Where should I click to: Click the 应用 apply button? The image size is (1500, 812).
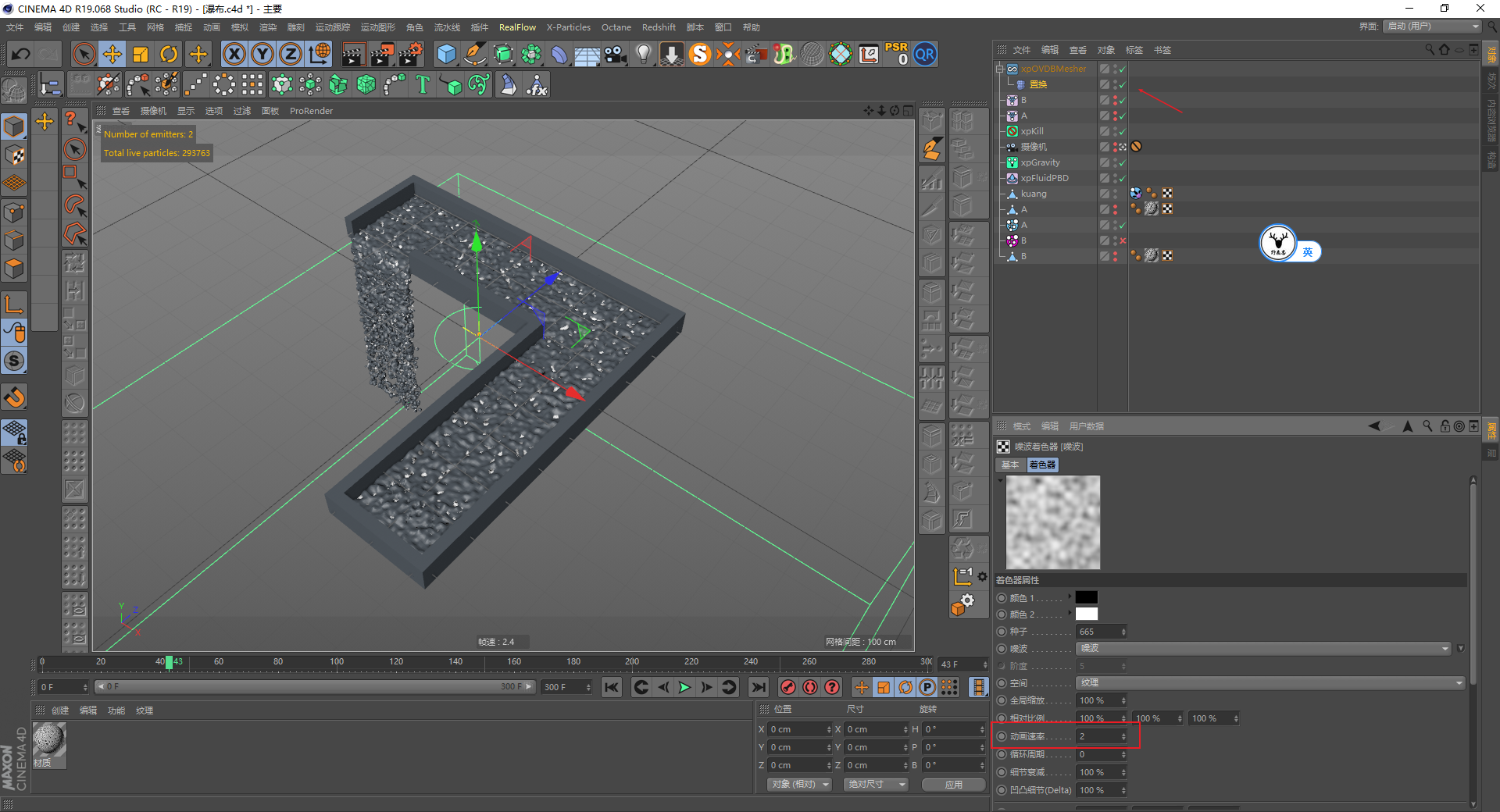(953, 784)
